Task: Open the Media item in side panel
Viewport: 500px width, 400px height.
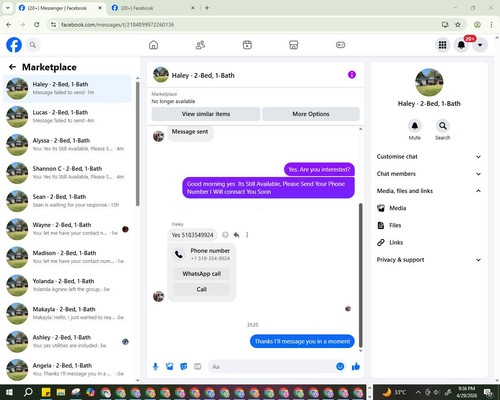Action: click(x=429, y=208)
